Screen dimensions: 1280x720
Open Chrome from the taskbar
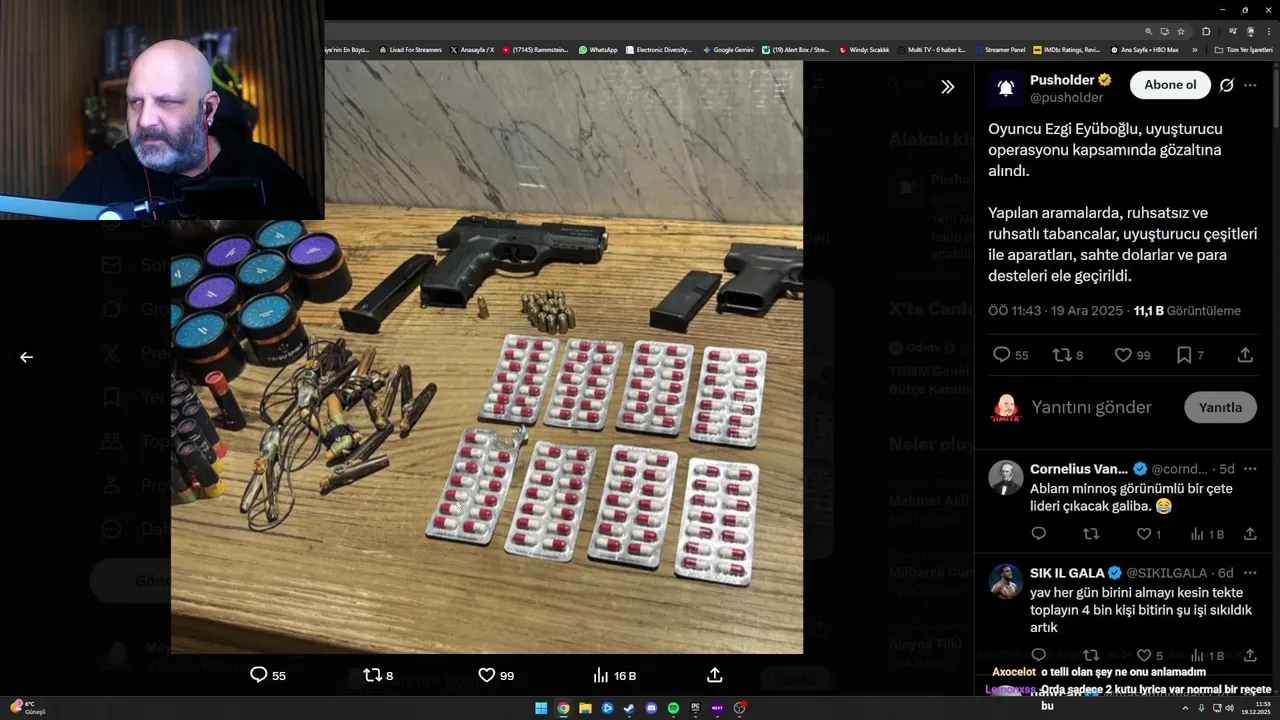[563, 708]
